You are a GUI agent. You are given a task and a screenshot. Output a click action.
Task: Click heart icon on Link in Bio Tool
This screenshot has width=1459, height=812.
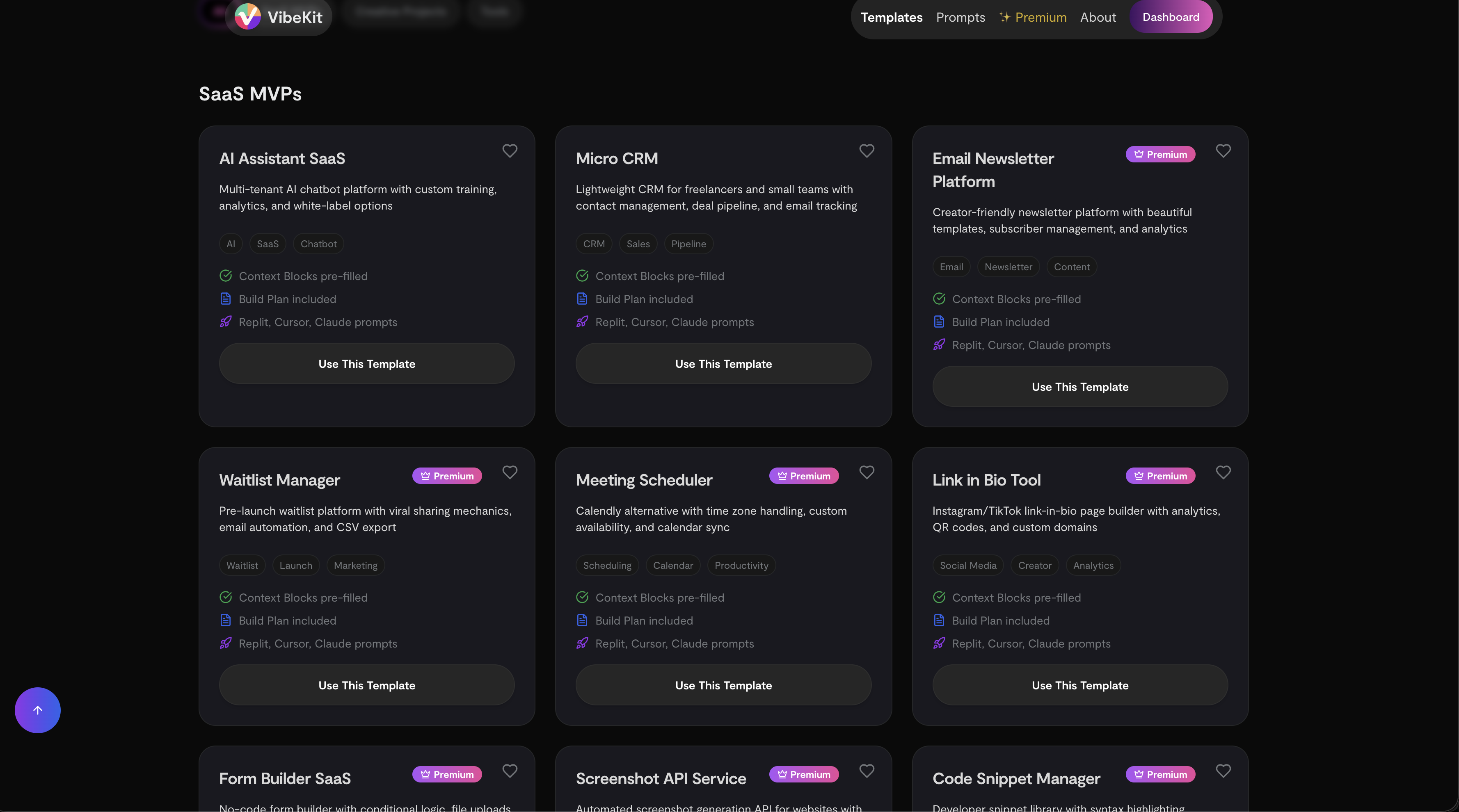tap(1223, 472)
